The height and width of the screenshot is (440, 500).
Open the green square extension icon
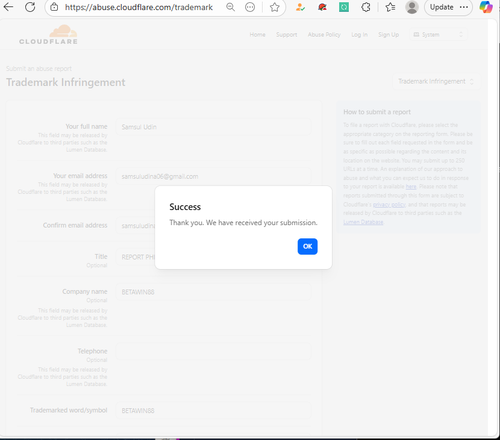click(x=344, y=7)
